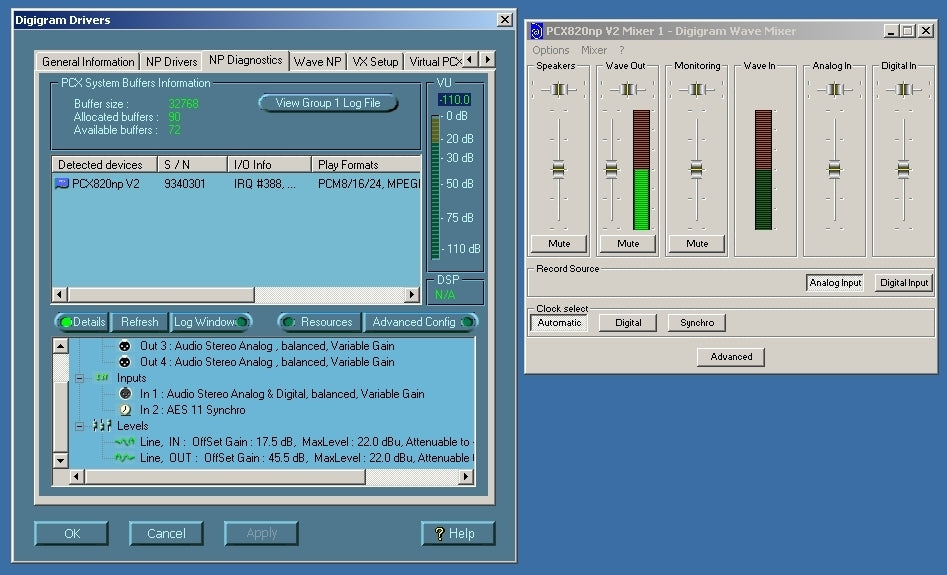Switch to the Wave NP tab
Image resolution: width=947 pixels, height=575 pixels.
[318, 62]
